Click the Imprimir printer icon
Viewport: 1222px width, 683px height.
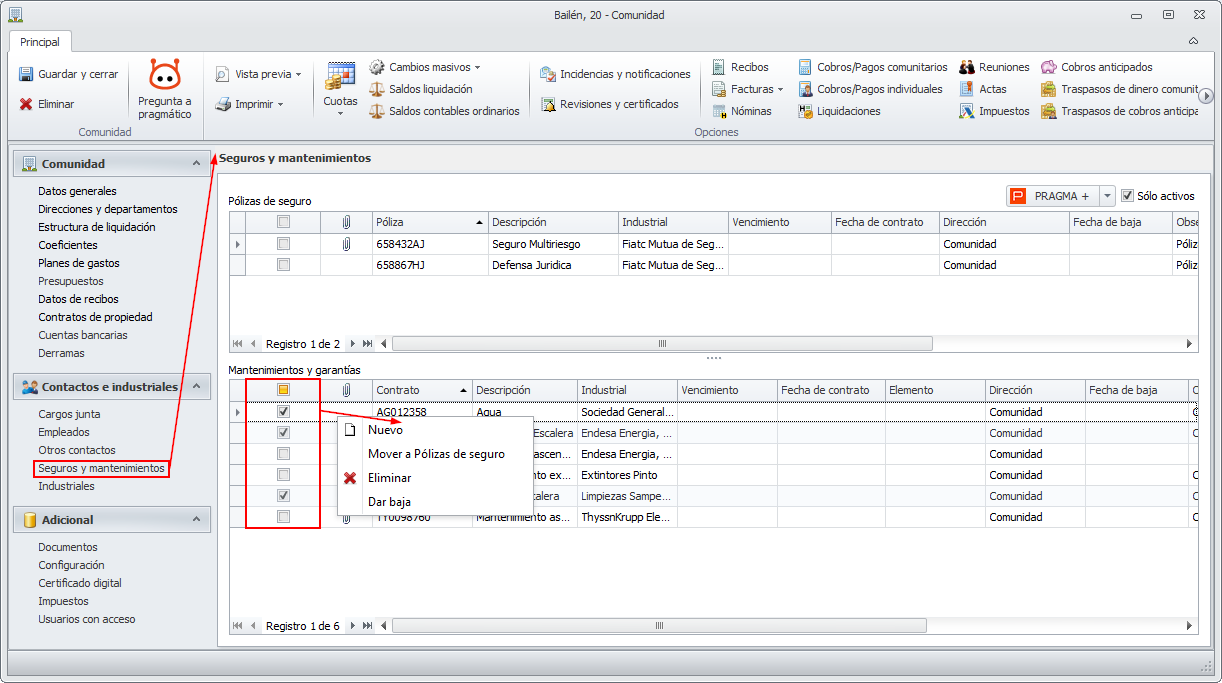click(x=223, y=104)
